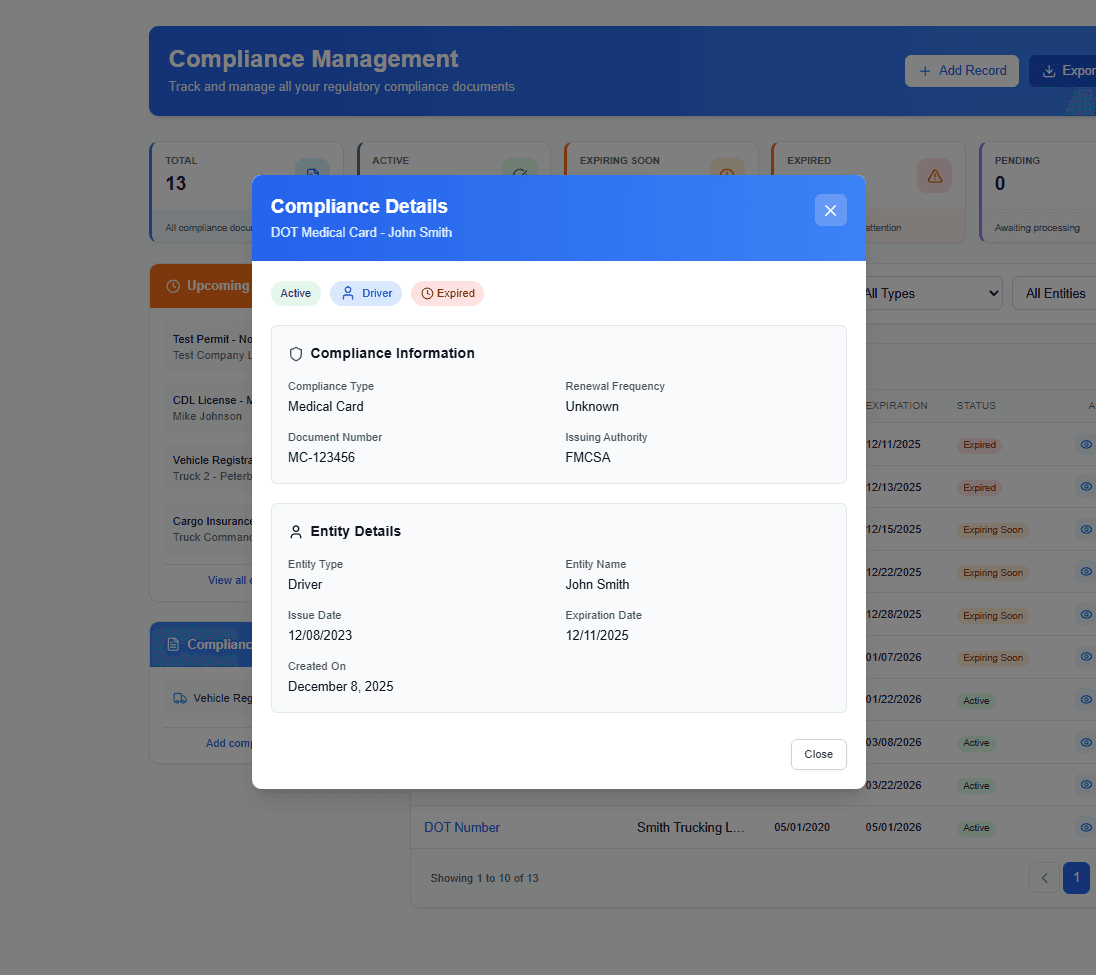Click the checkmark icon on the ACTIVE card
Image resolution: width=1096 pixels, height=975 pixels.
pyautogui.click(x=521, y=173)
